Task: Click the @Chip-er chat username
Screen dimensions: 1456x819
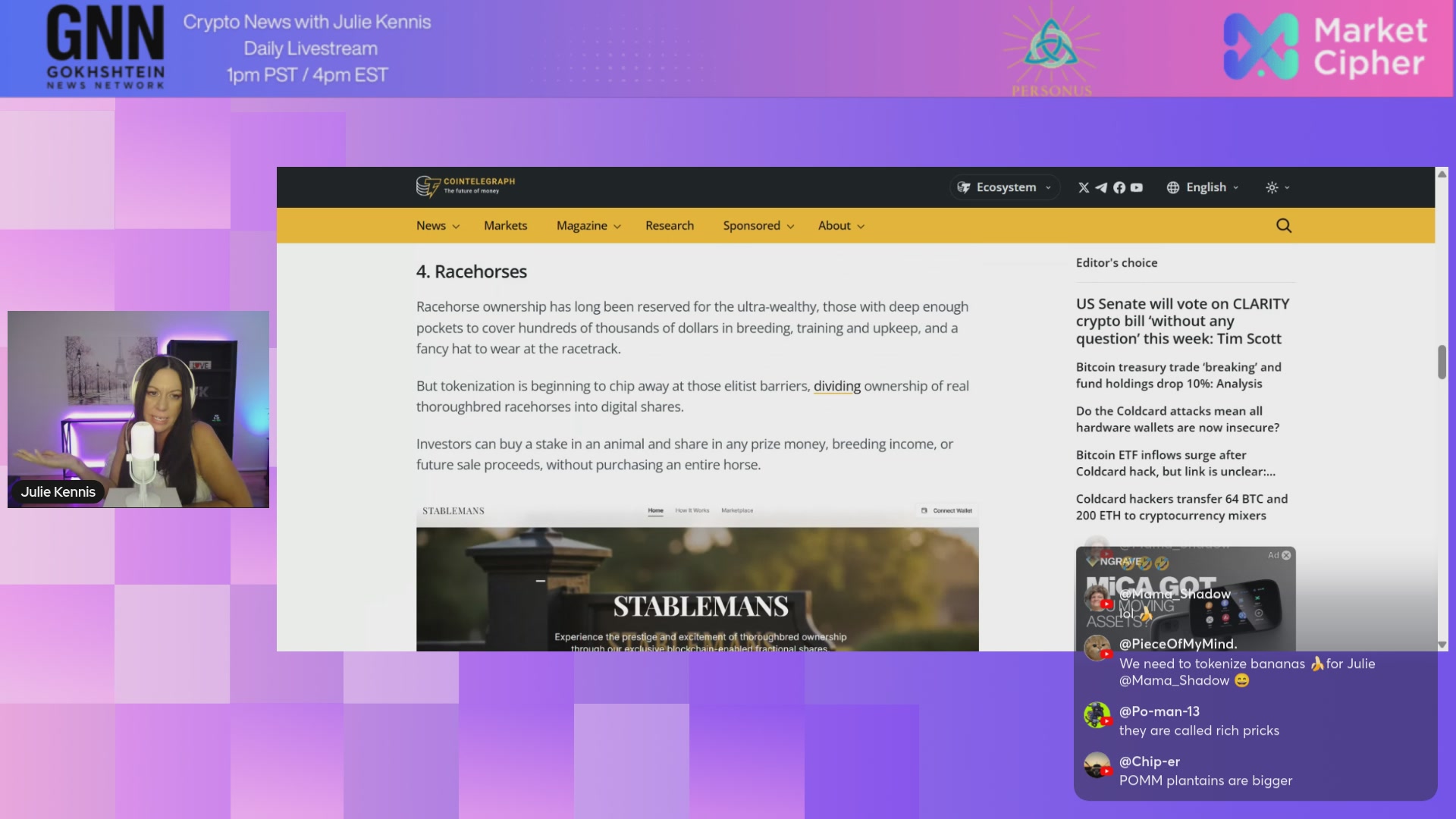Action: coord(1149,761)
